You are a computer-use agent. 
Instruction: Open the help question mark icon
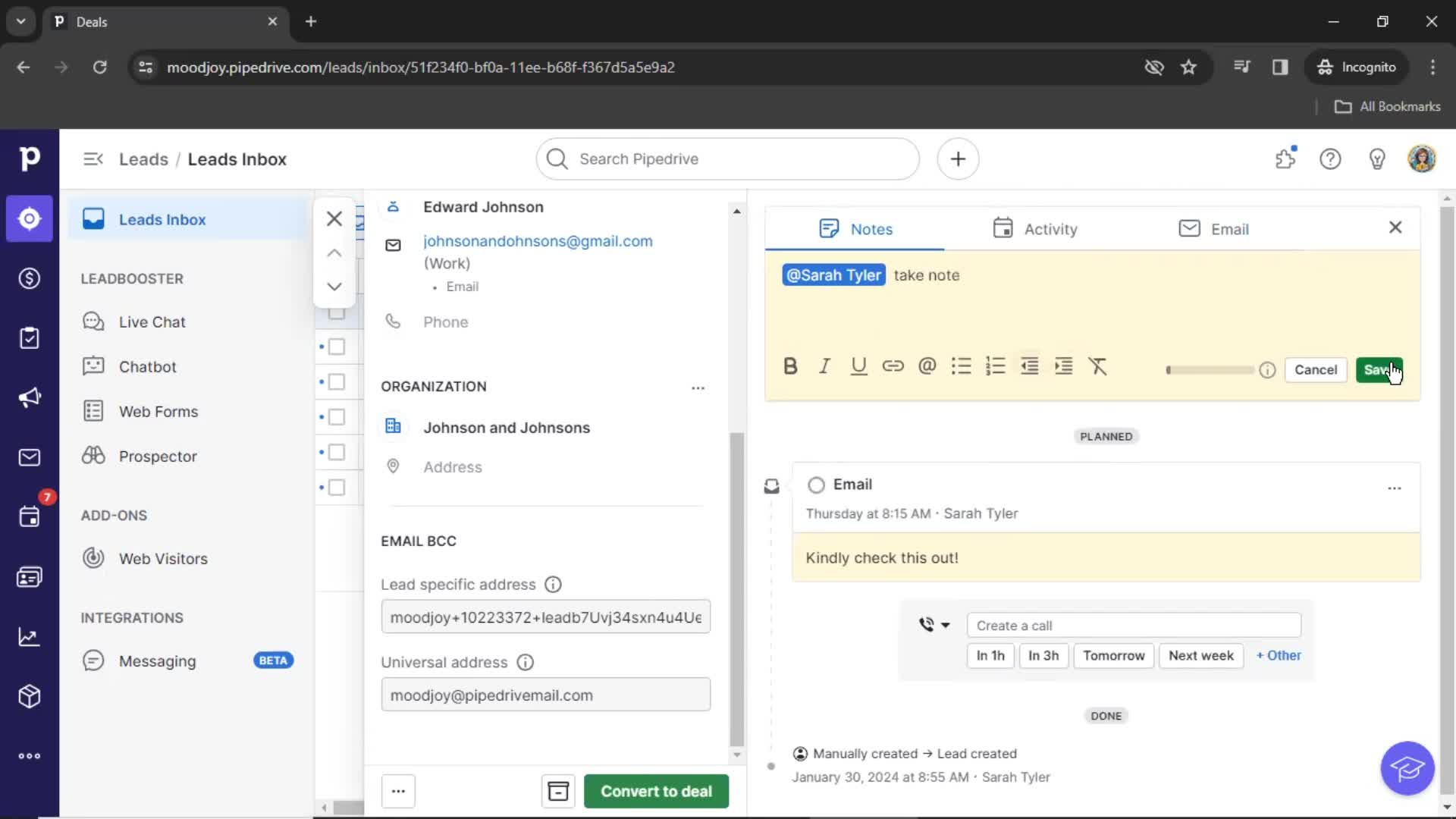click(1330, 159)
